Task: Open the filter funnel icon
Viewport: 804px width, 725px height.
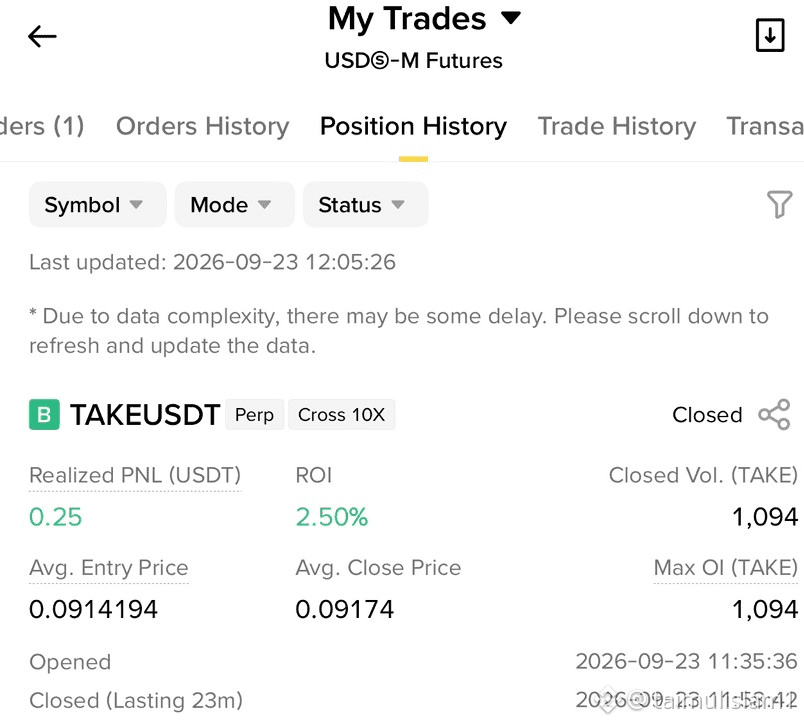Action: (x=779, y=204)
